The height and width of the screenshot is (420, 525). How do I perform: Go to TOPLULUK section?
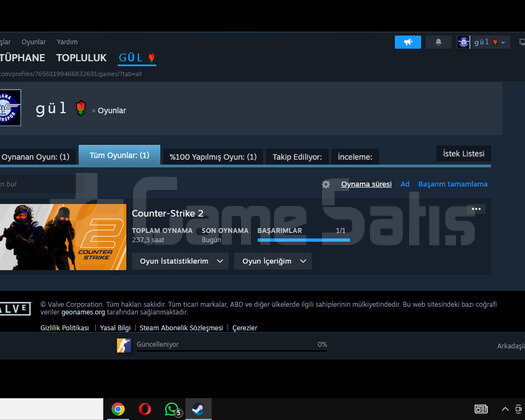coord(81,58)
